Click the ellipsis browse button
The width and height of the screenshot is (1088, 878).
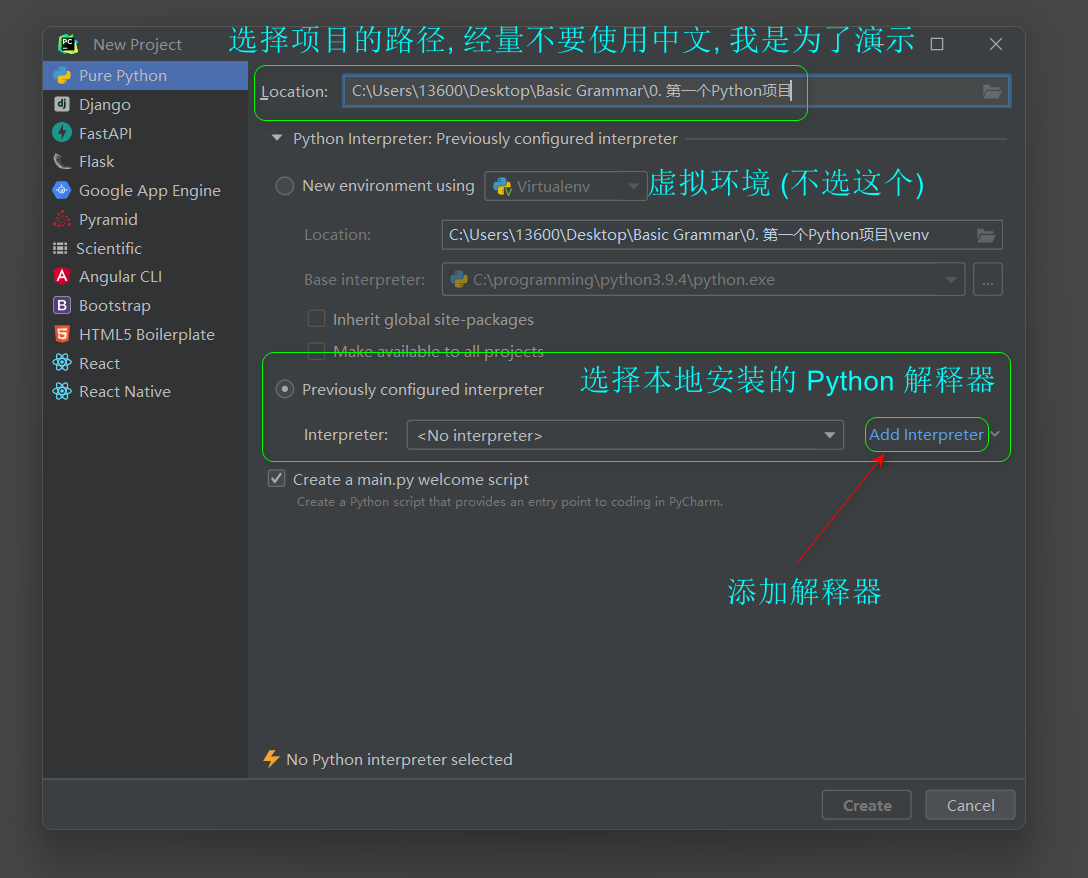[x=987, y=280]
